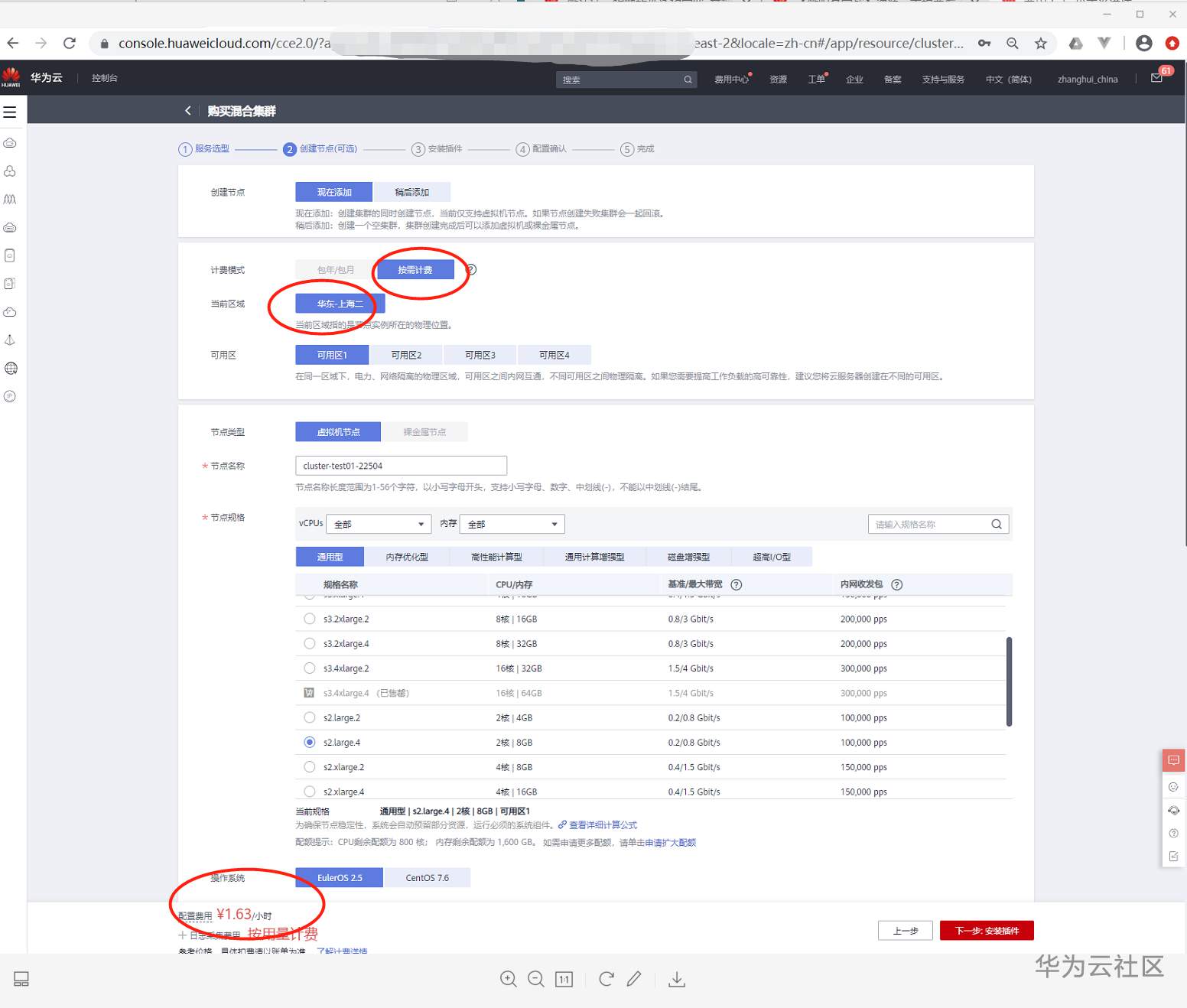Click the saved-password key icon in address bar
Screen dimensions: 1187x1008
click(984, 44)
